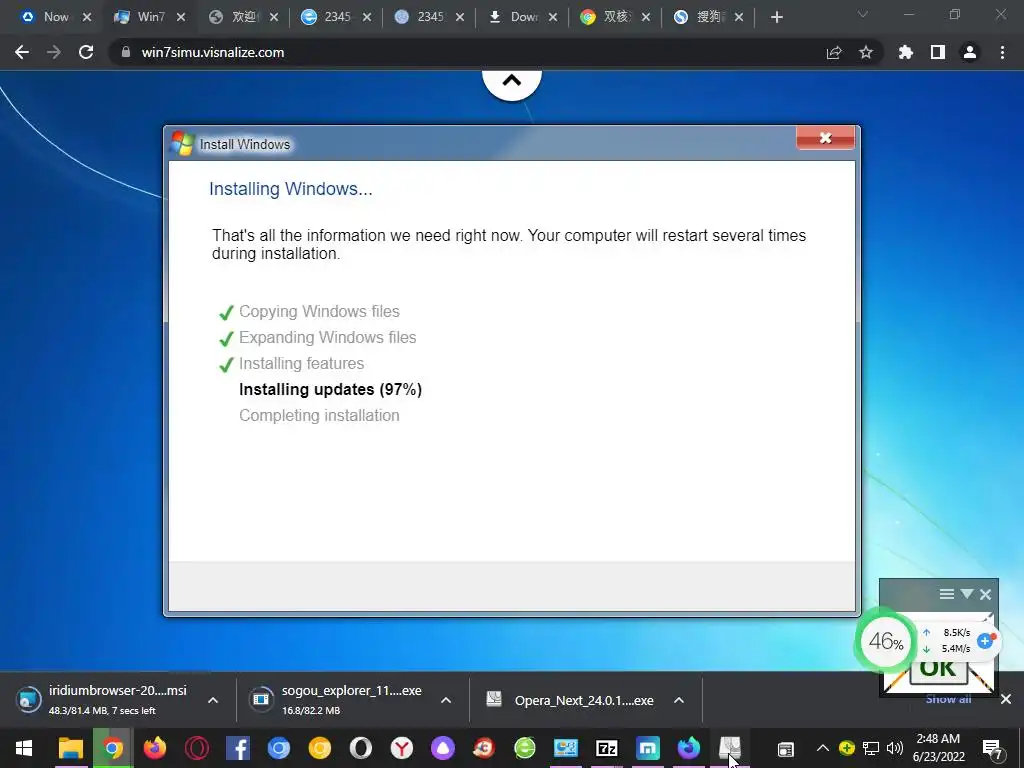Open the Windows Start menu
Screen dimensions: 1024x768
tap(24, 748)
